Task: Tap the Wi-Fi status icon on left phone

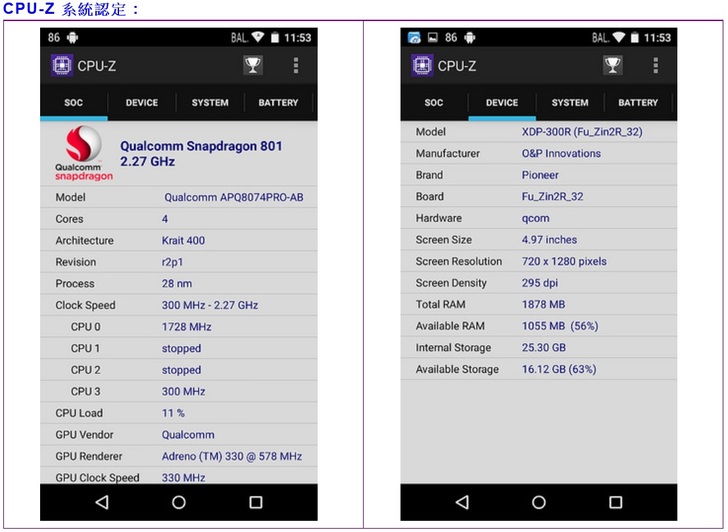Action: tap(258, 38)
